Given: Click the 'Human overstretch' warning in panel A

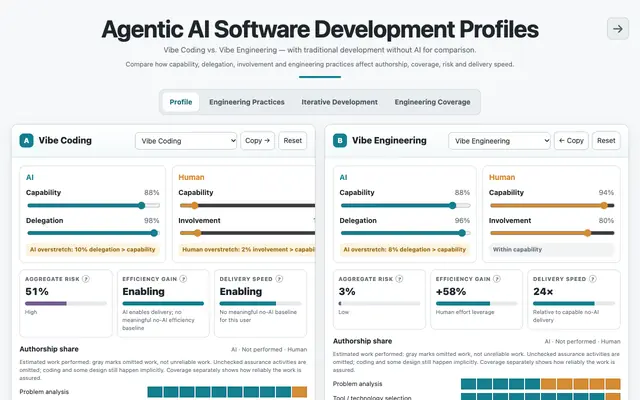Looking at the screenshot, I should (x=248, y=249).
